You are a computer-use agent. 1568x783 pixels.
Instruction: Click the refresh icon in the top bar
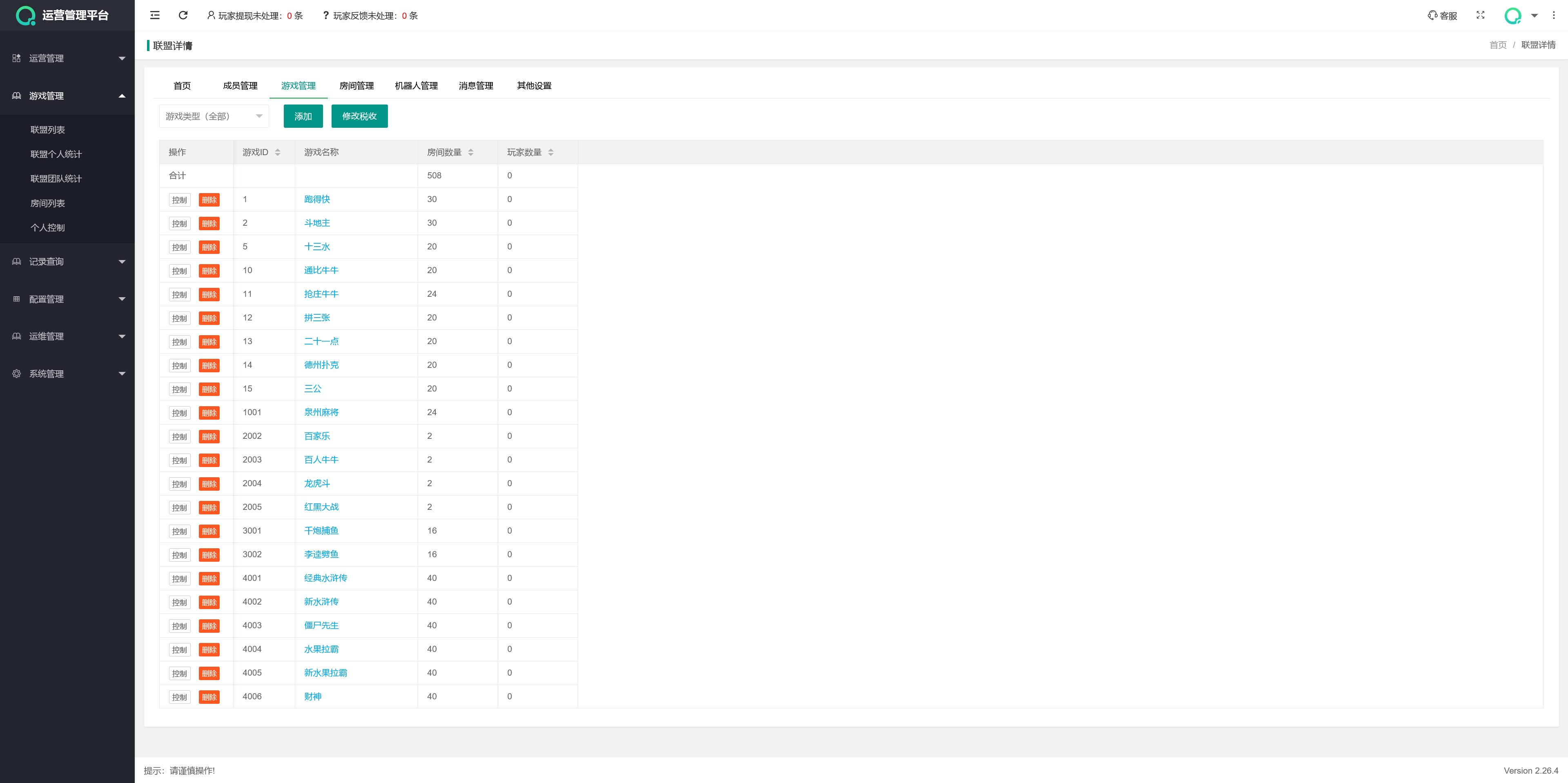click(x=183, y=15)
